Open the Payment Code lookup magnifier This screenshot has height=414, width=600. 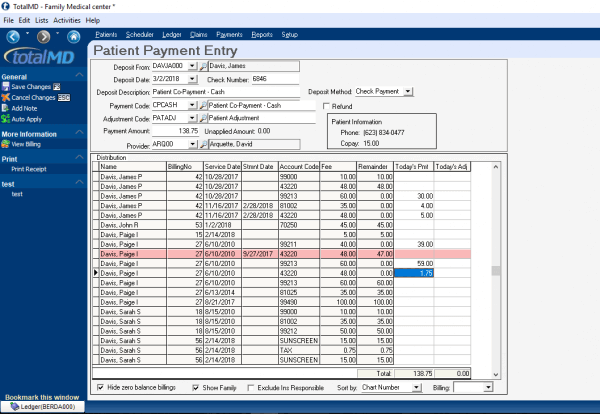(204, 105)
